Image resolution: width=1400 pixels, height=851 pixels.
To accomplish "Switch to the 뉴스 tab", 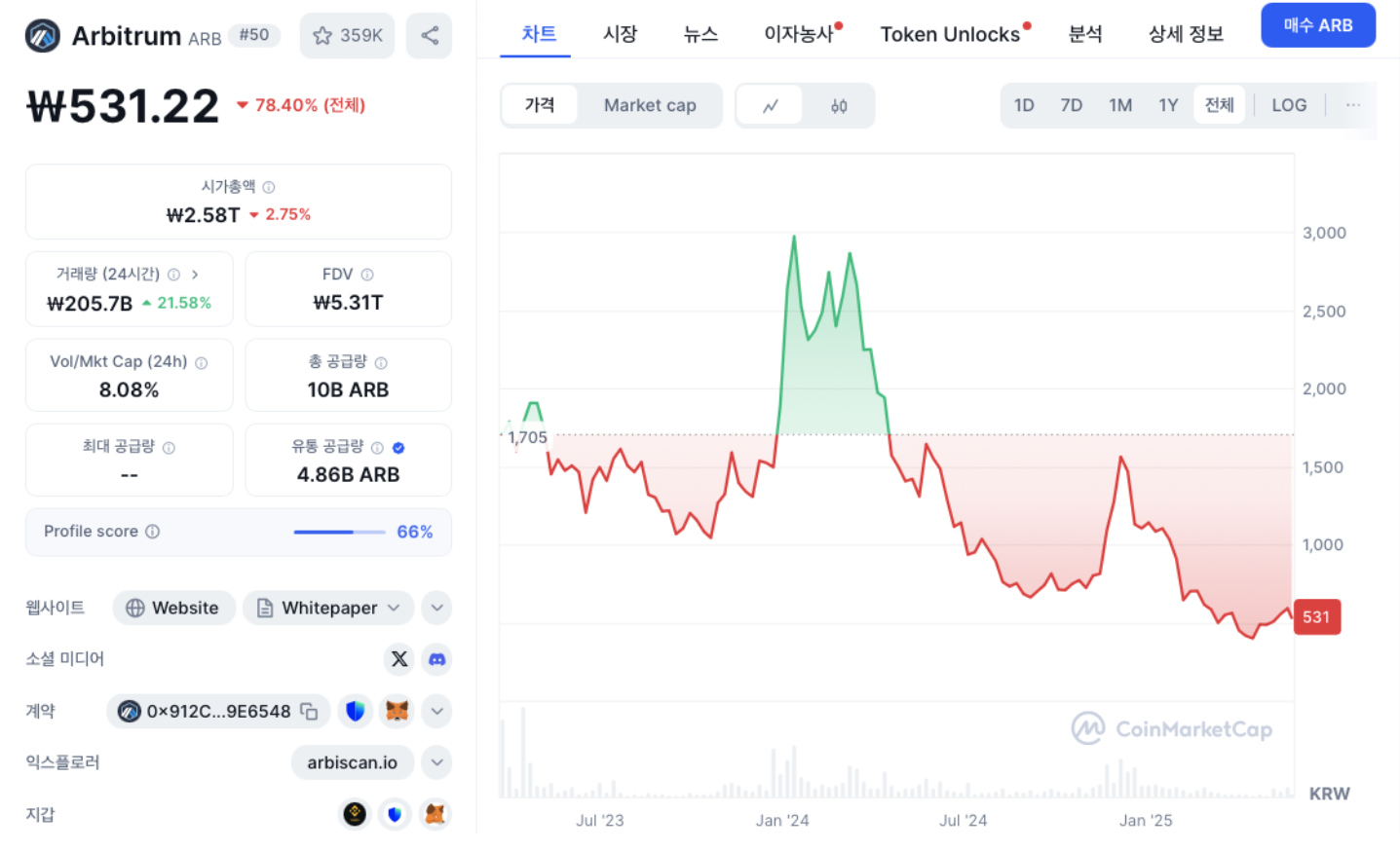I will point(700,34).
